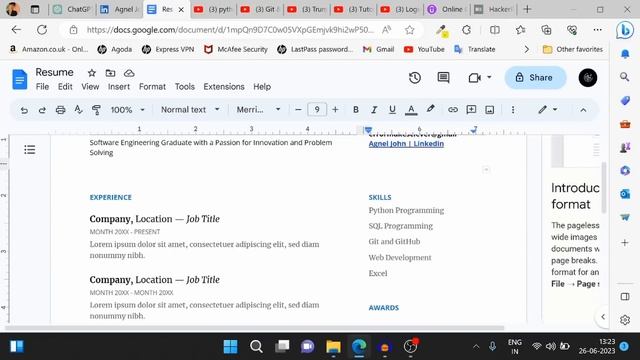Toggle bold formatting
The width and height of the screenshot is (640, 360).
[356, 109]
